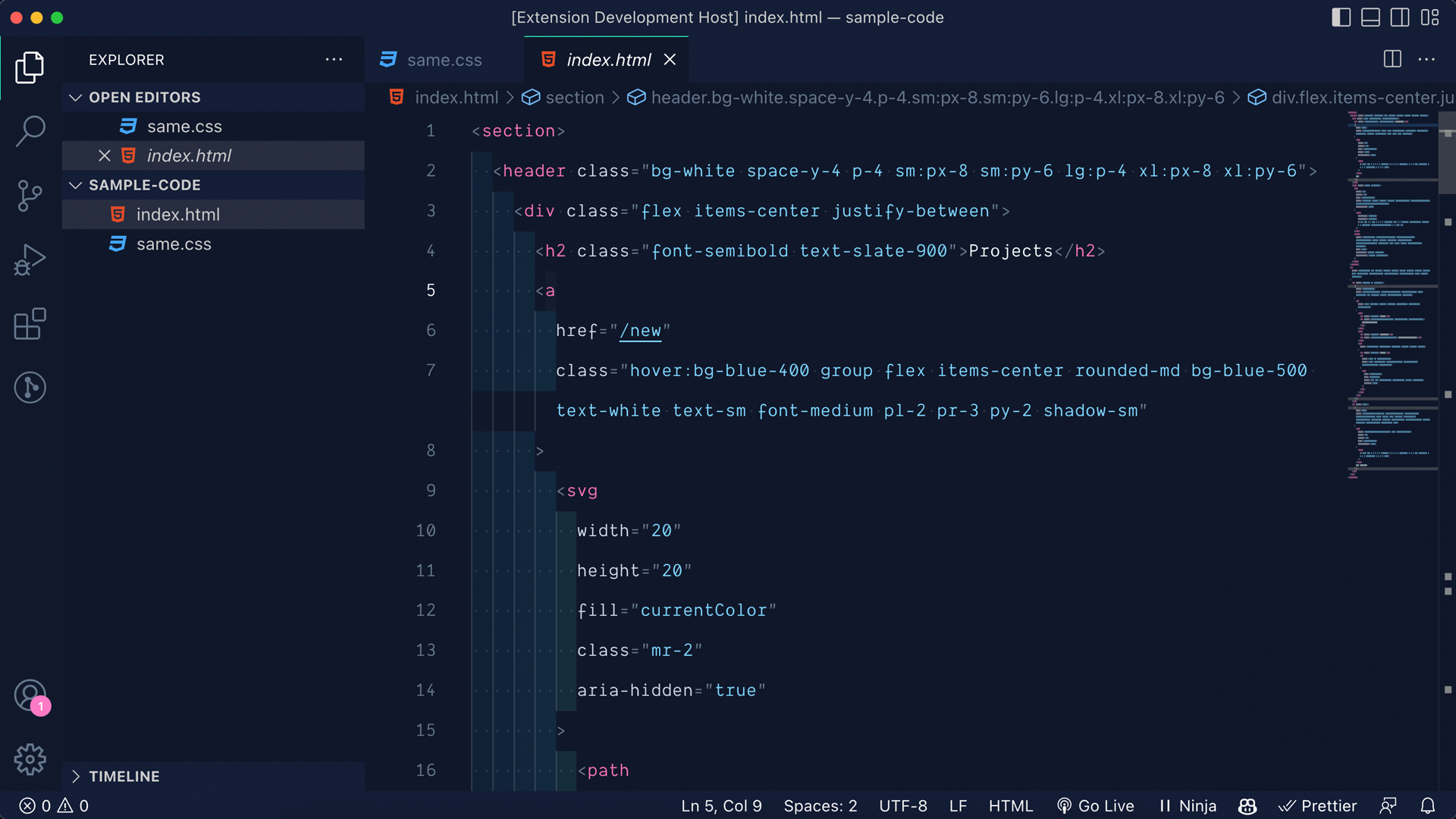Close the index.html editor tab
This screenshot has width=1456, height=819.
(x=670, y=59)
